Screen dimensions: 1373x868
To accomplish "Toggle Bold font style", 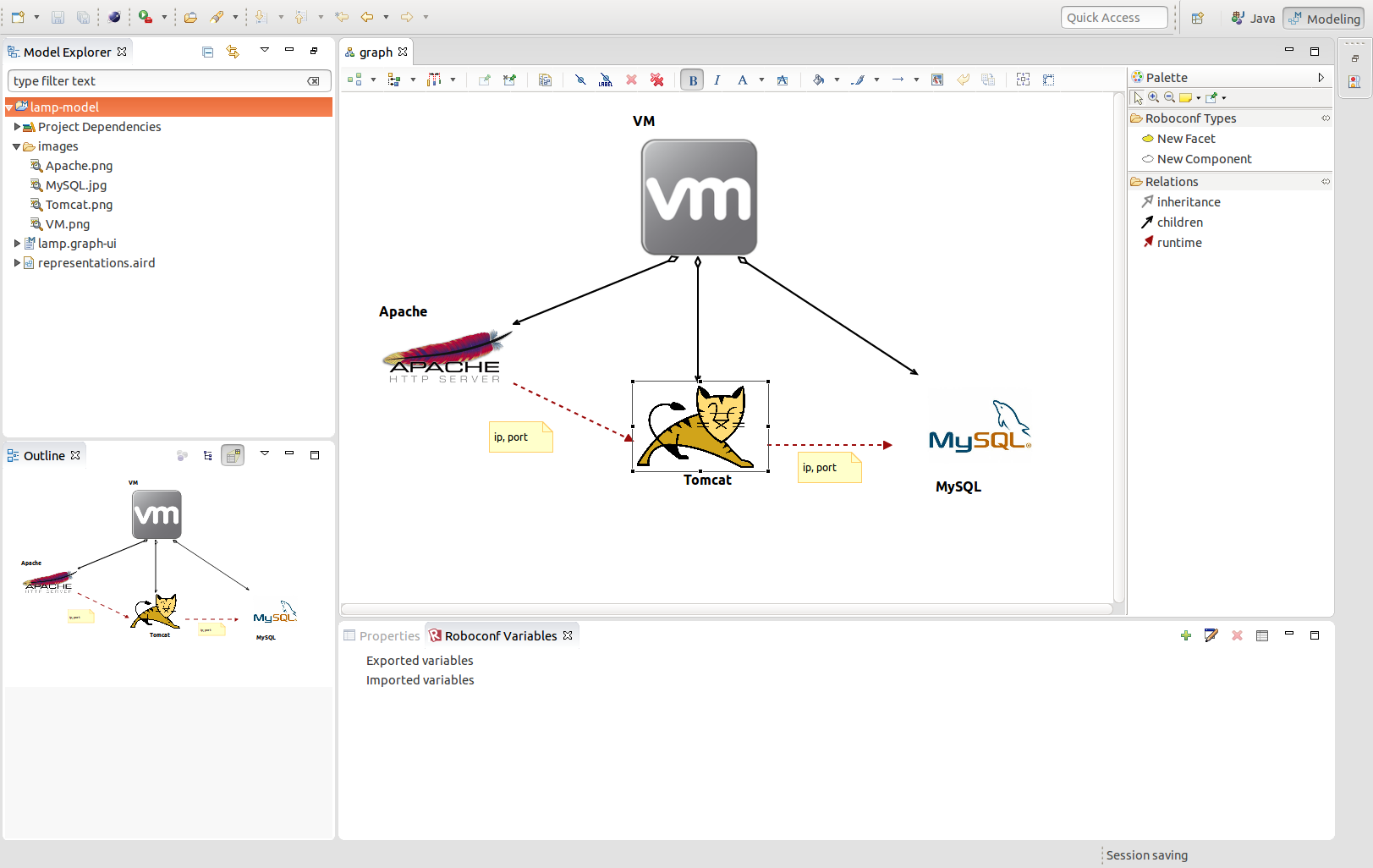I will 692,80.
